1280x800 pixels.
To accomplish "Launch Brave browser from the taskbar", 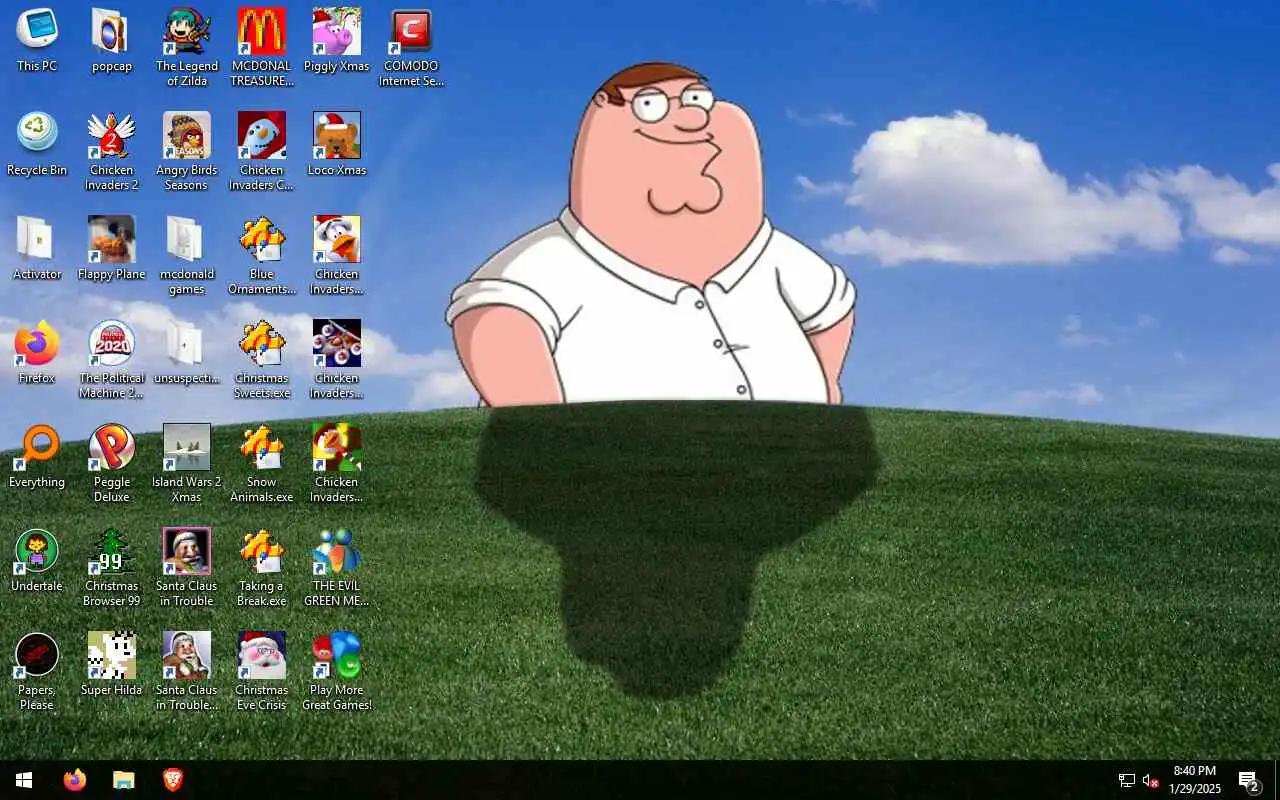I will pyautogui.click(x=173, y=780).
